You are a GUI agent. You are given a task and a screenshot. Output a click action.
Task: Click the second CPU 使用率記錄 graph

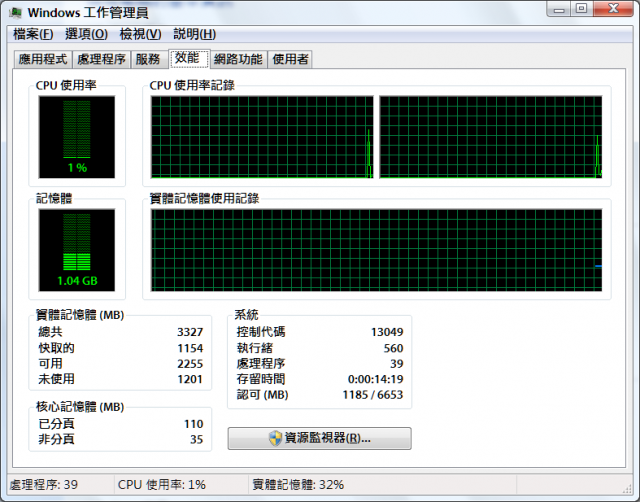[x=491, y=137]
